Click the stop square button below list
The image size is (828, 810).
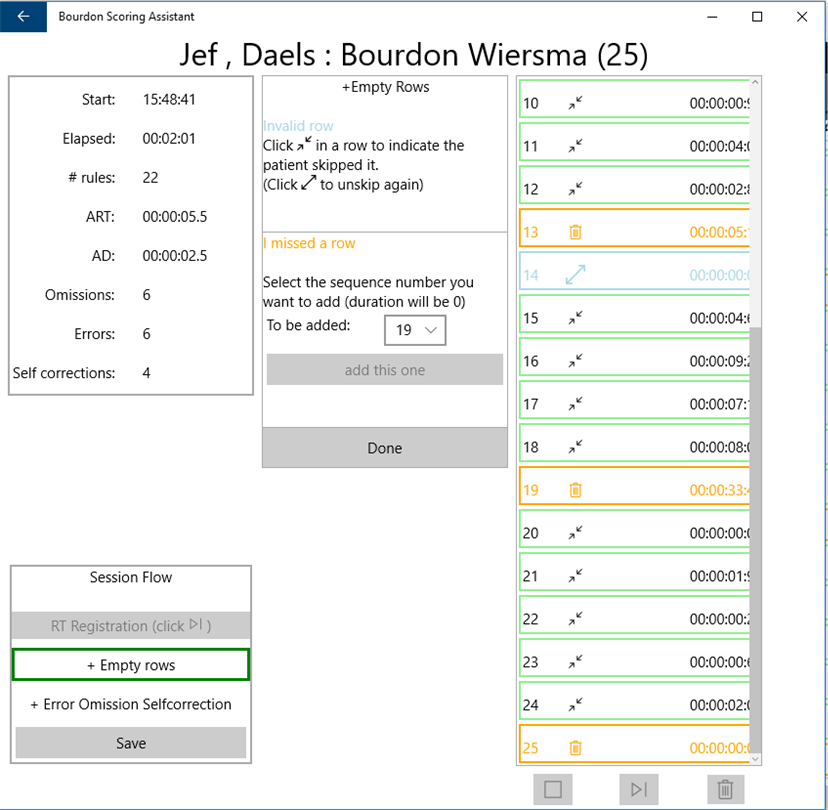tap(553, 789)
